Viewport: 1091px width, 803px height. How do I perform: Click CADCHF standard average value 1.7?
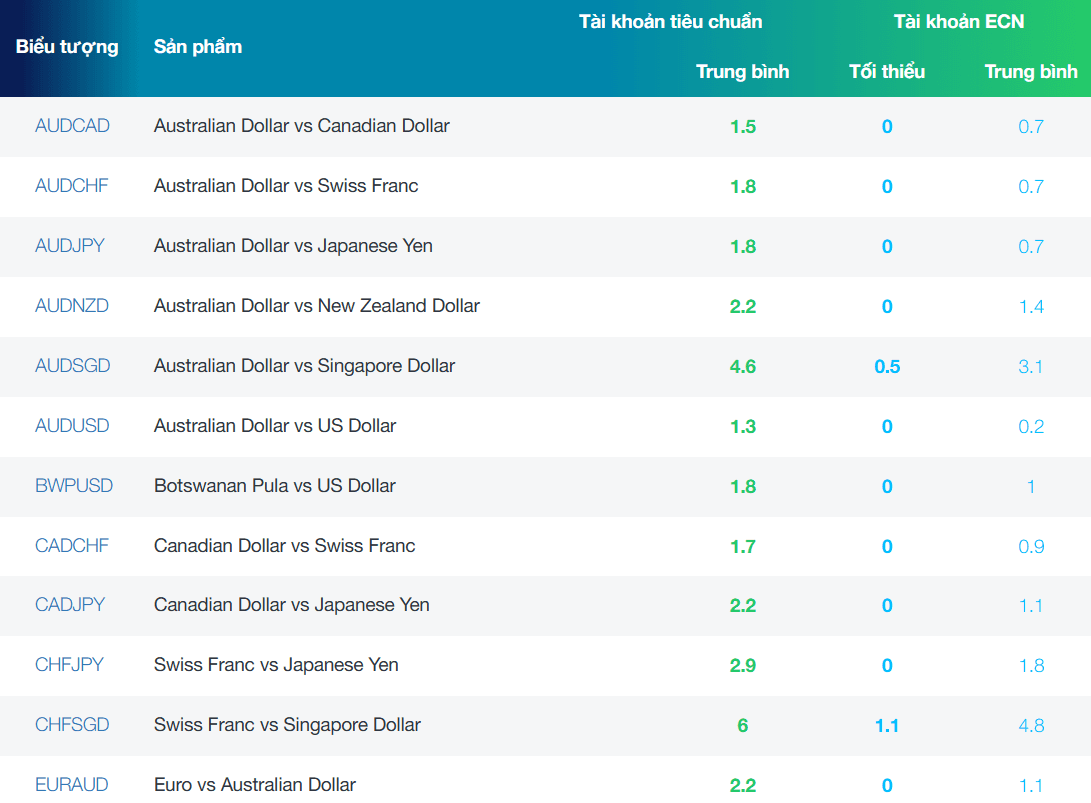(x=742, y=546)
